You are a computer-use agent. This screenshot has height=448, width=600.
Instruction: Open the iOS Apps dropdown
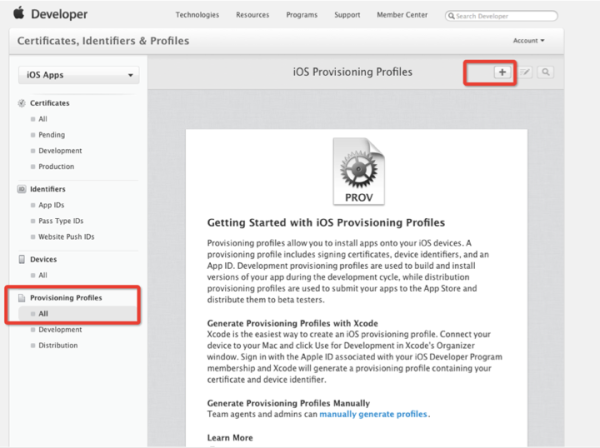(79, 75)
